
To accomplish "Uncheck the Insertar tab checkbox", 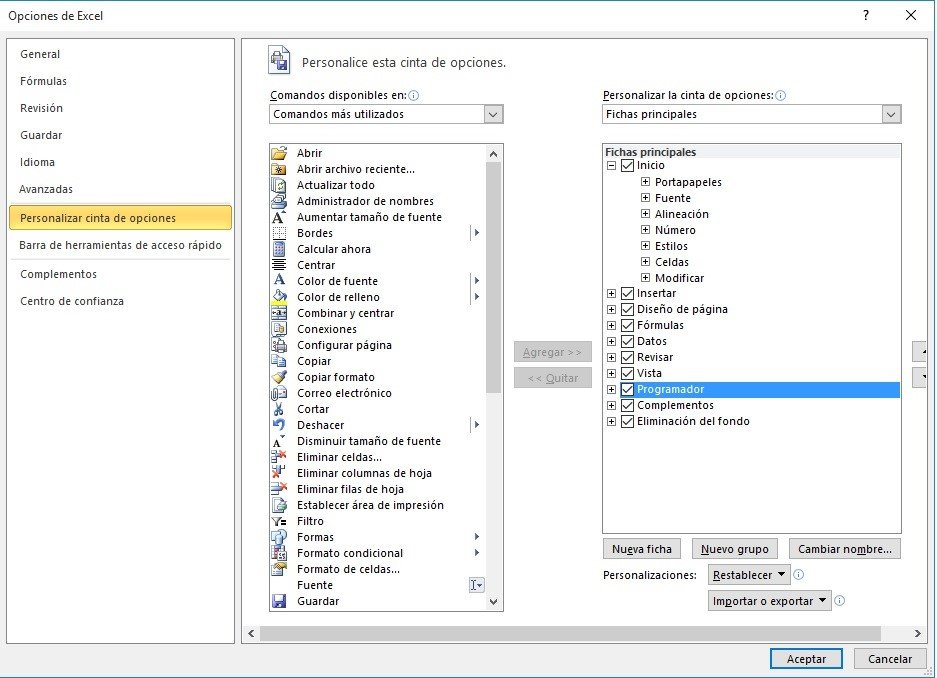I will [x=627, y=293].
